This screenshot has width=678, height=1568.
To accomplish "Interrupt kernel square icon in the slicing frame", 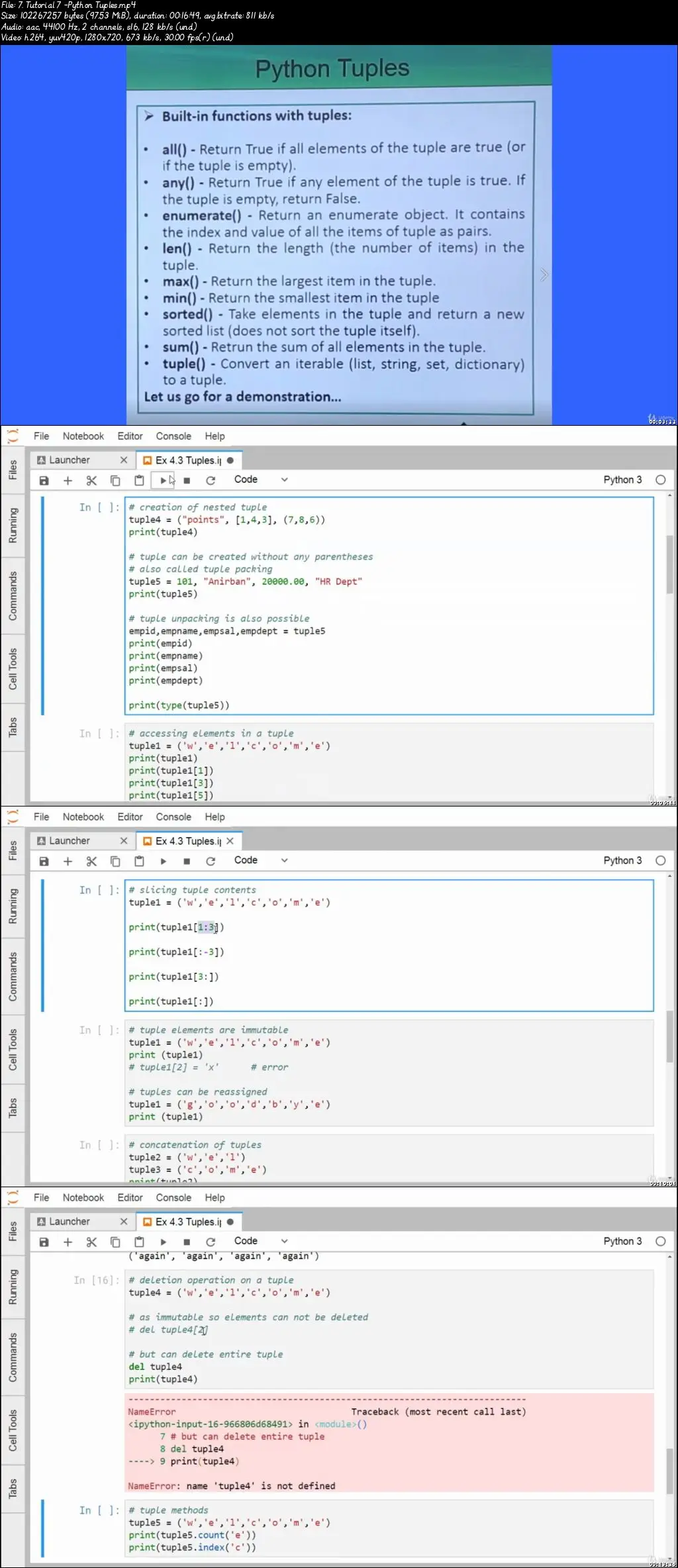I will [x=187, y=861].
